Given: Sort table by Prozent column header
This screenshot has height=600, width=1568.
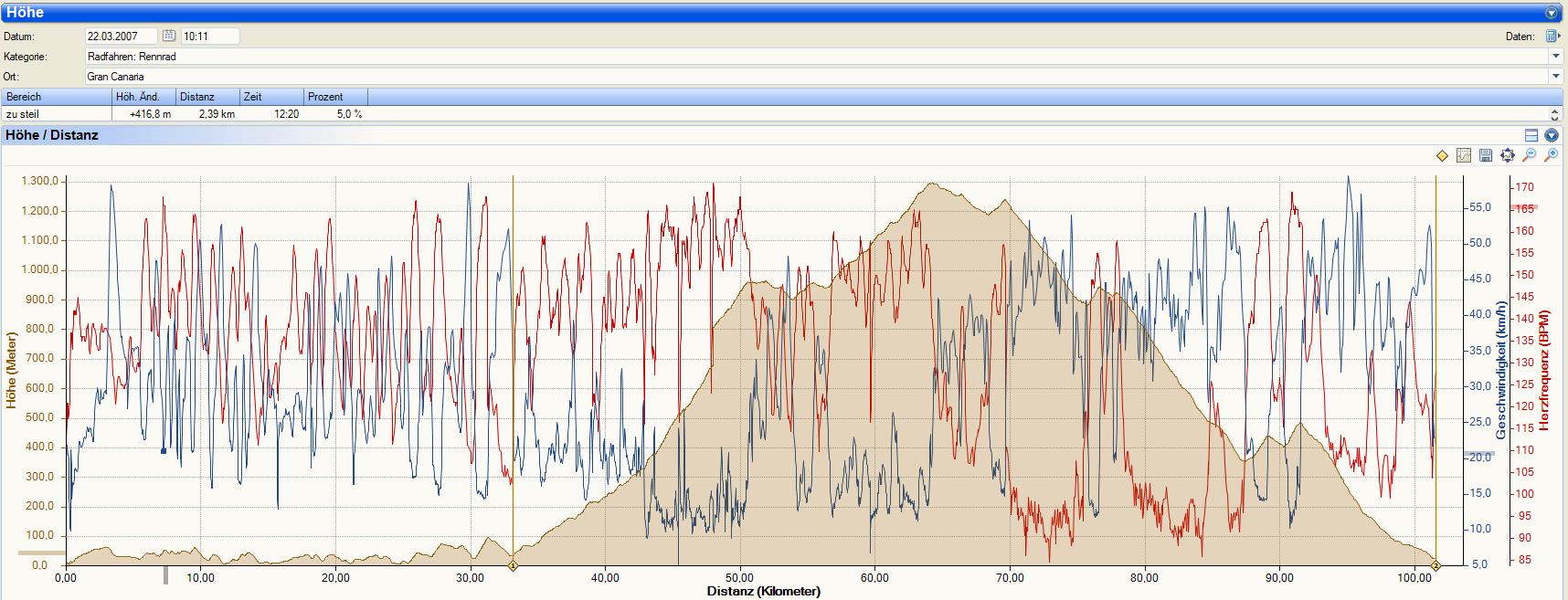Looking at the screenshot, I should click(x=335, y=97).
